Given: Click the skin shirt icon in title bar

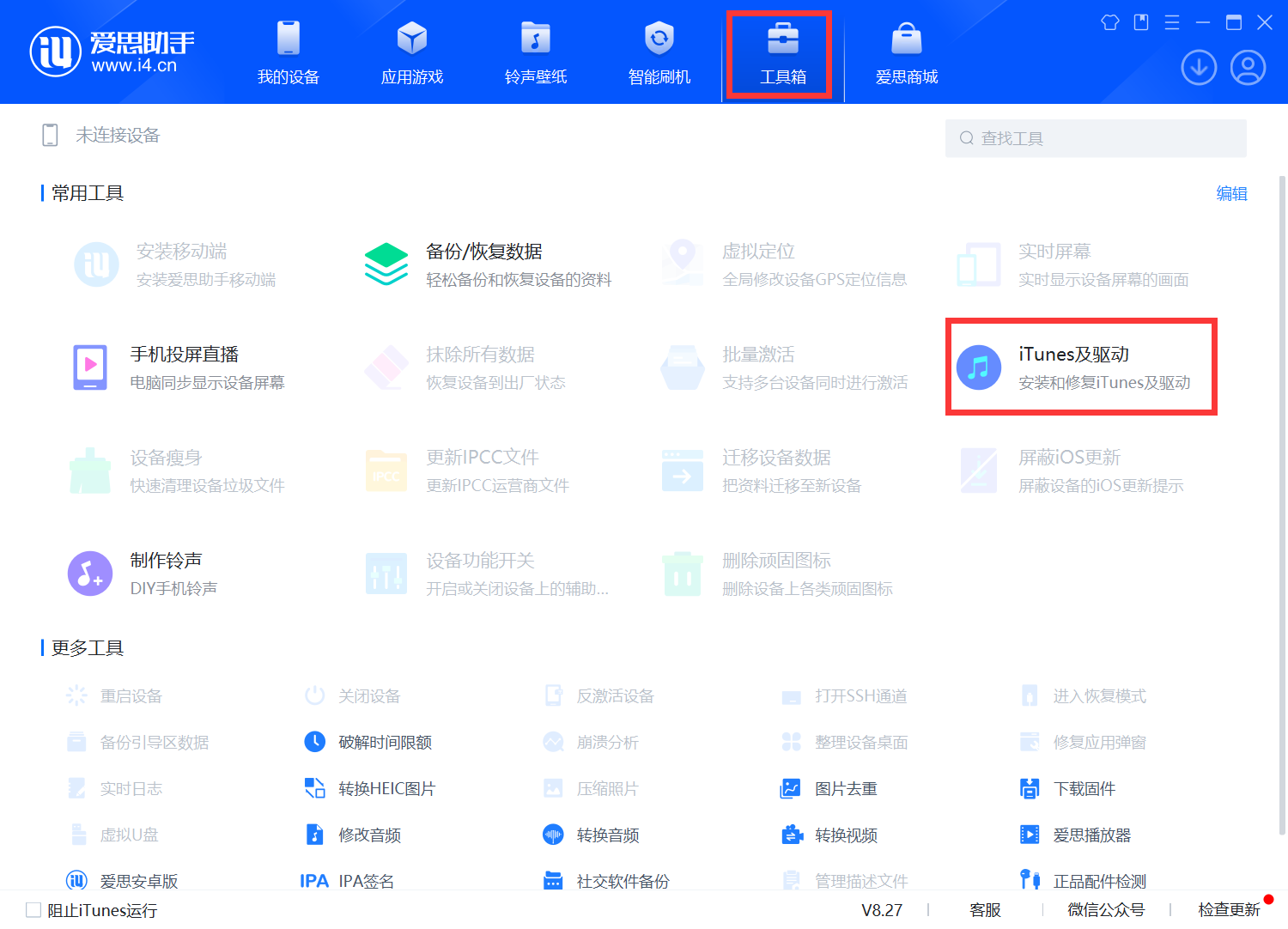Looking at the screenshot, I should (x=1110, y=22).
